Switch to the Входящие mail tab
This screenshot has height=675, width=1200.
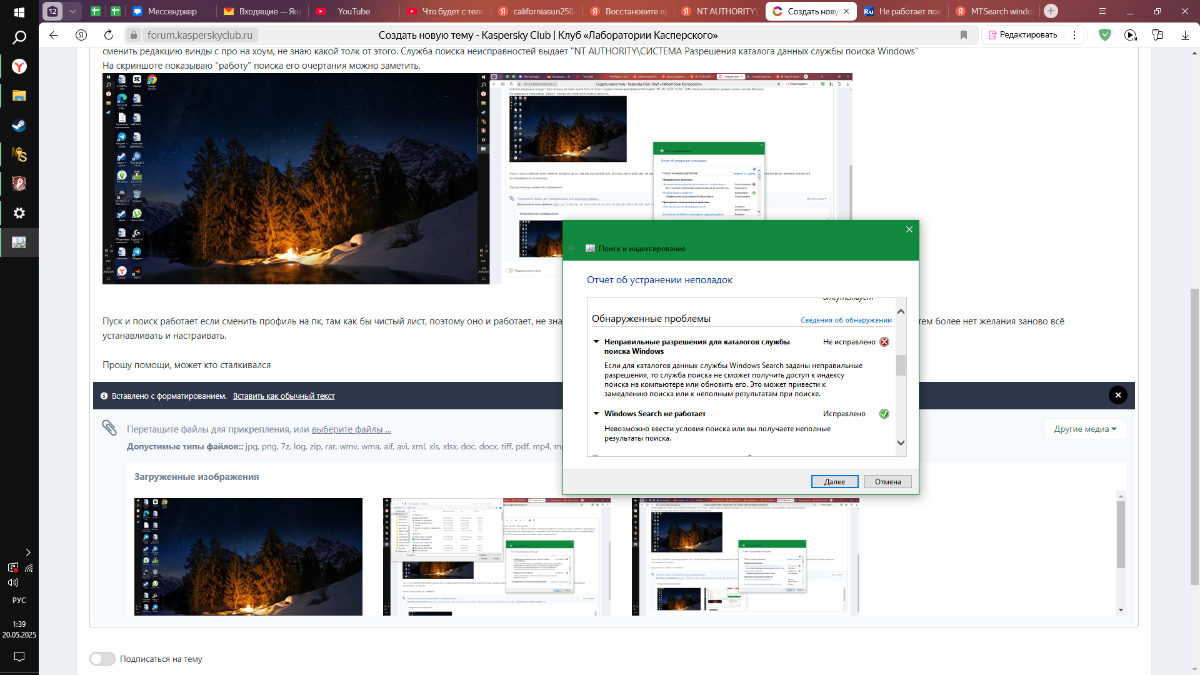click(x=261, y=11)
